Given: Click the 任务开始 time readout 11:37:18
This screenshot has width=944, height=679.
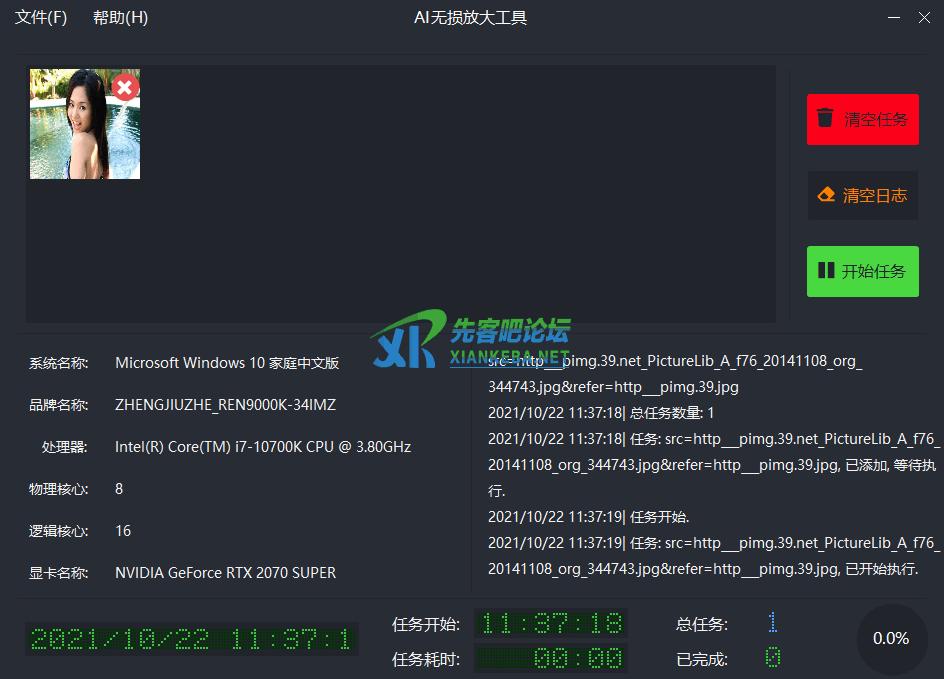Looking at the screenshot, I should pyautogui.click(x=551, y=624).
